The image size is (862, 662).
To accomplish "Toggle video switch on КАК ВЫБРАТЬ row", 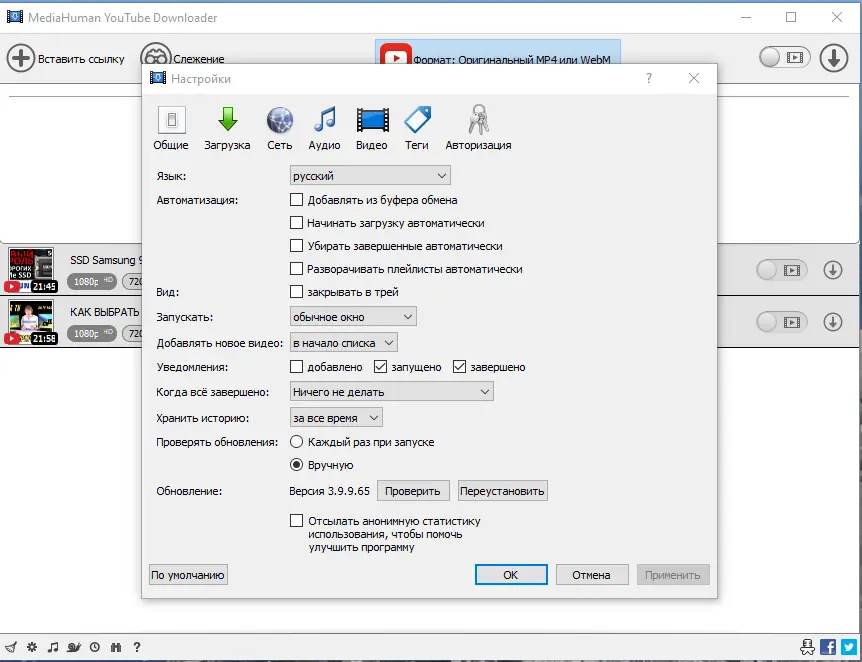I will (x=782, y=322).
